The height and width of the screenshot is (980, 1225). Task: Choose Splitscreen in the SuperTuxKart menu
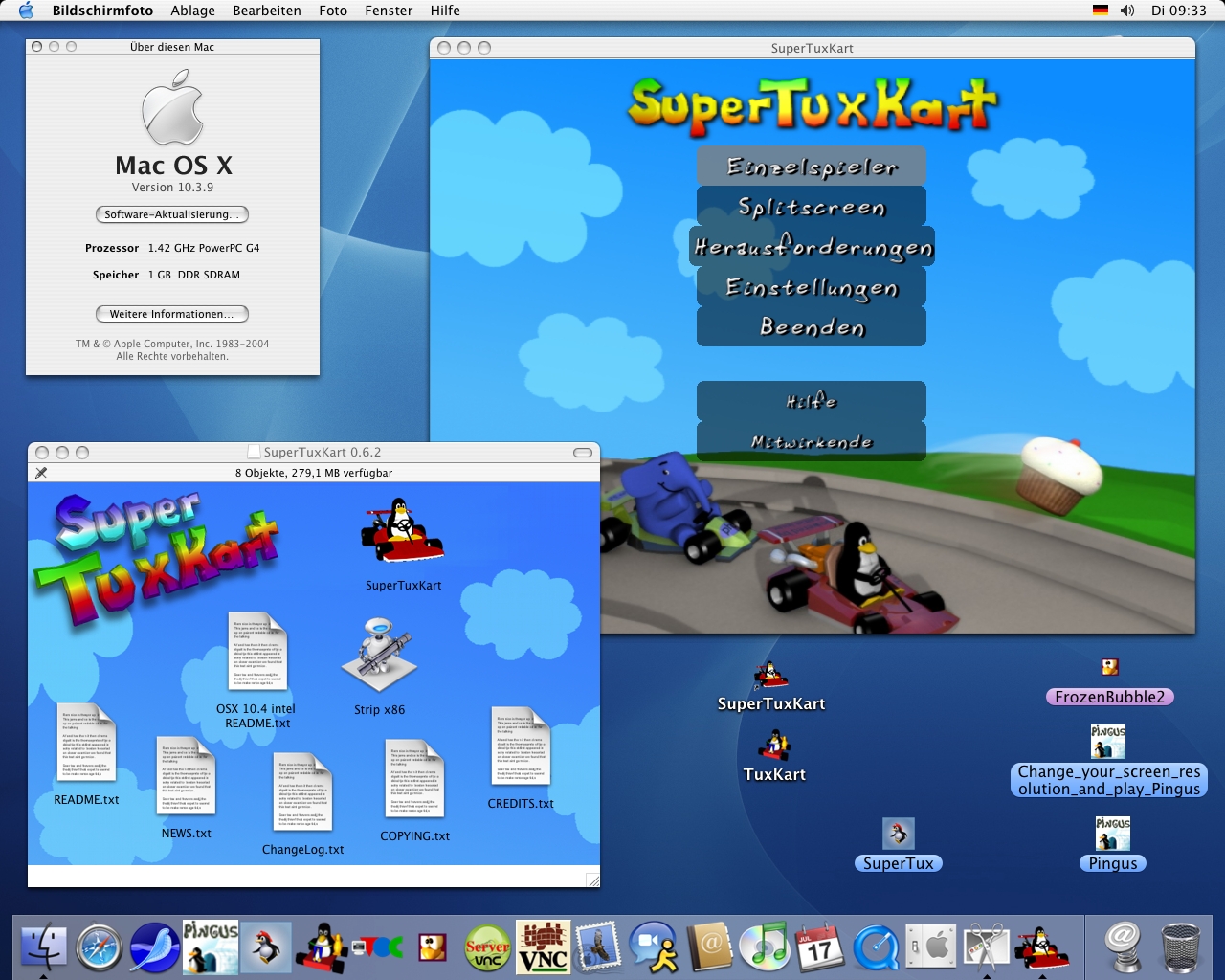pyautogui.click(x=812, y=207)
